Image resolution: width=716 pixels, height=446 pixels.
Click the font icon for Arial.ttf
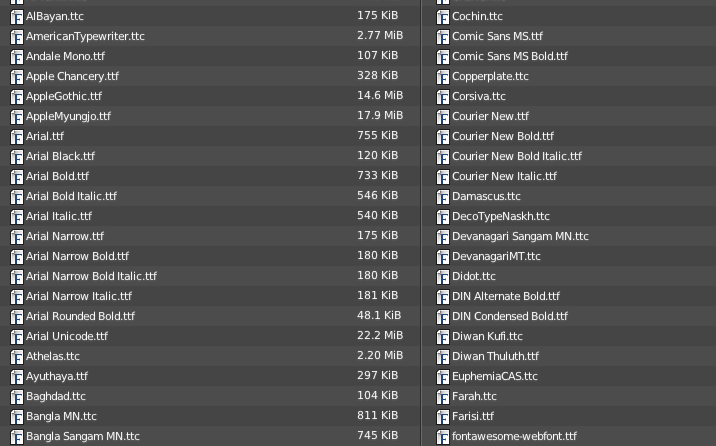click(17, 137)
